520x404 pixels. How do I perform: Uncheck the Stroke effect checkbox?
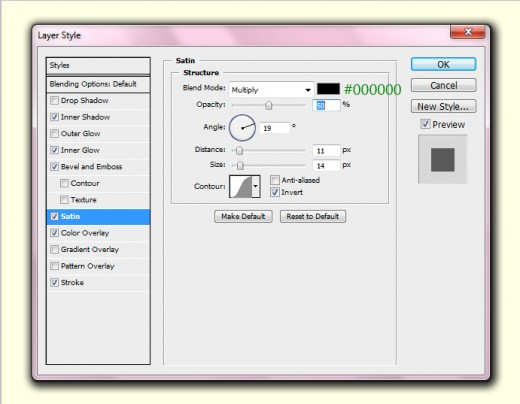pyautogui.click(x=54, y=283)
